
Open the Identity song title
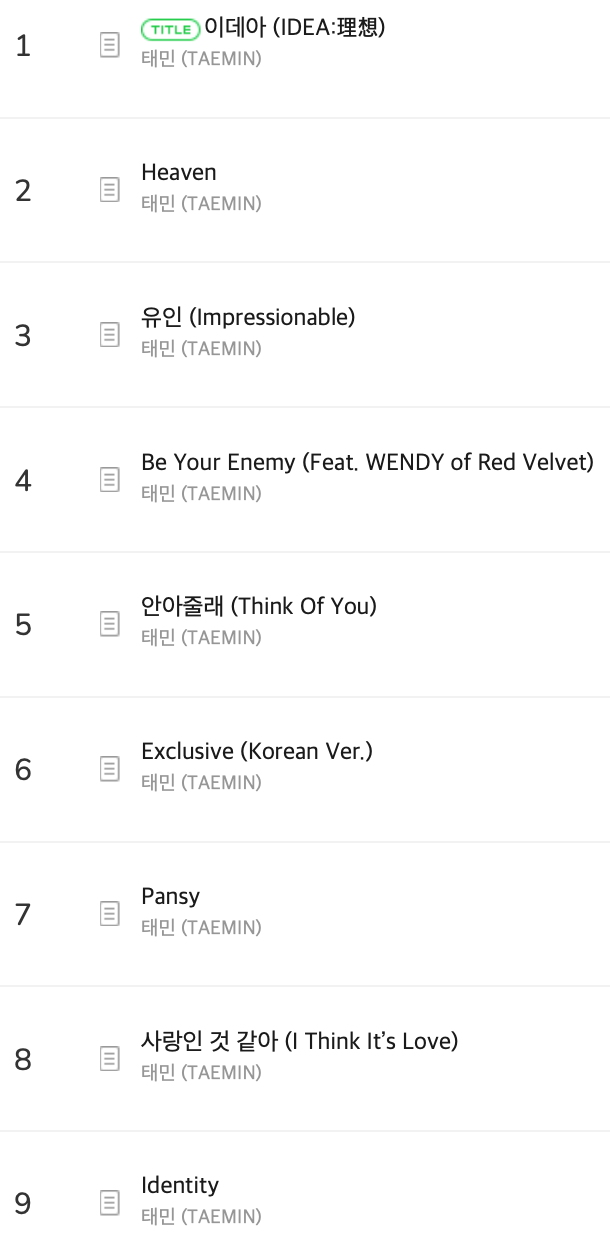(180, 1186)
